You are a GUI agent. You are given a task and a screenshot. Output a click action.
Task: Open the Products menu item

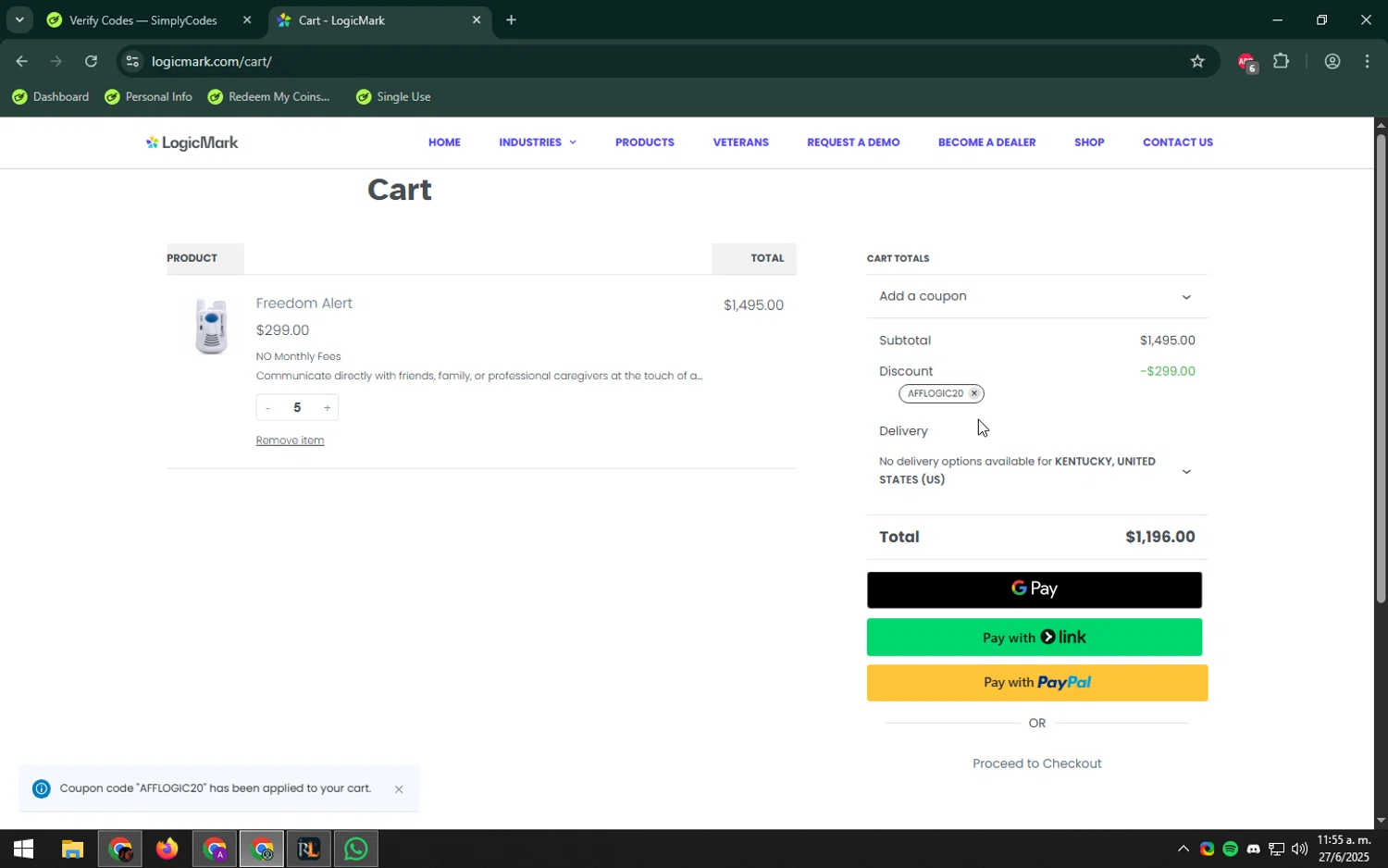pyautogui.click(x=645, y=143)
